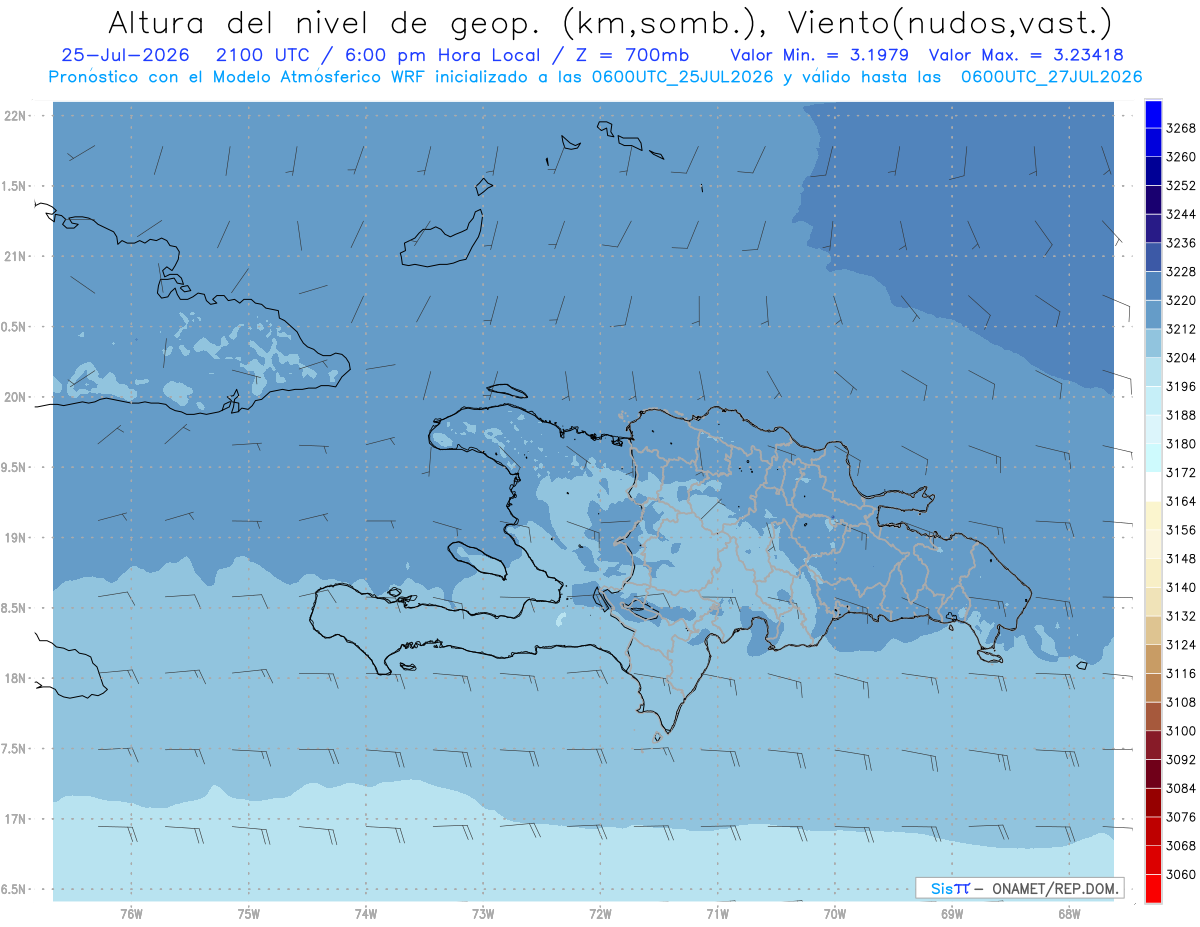Screen dimensions: 1200x927
Task: Click the legend value '3164'
Action: (1181, 501)
